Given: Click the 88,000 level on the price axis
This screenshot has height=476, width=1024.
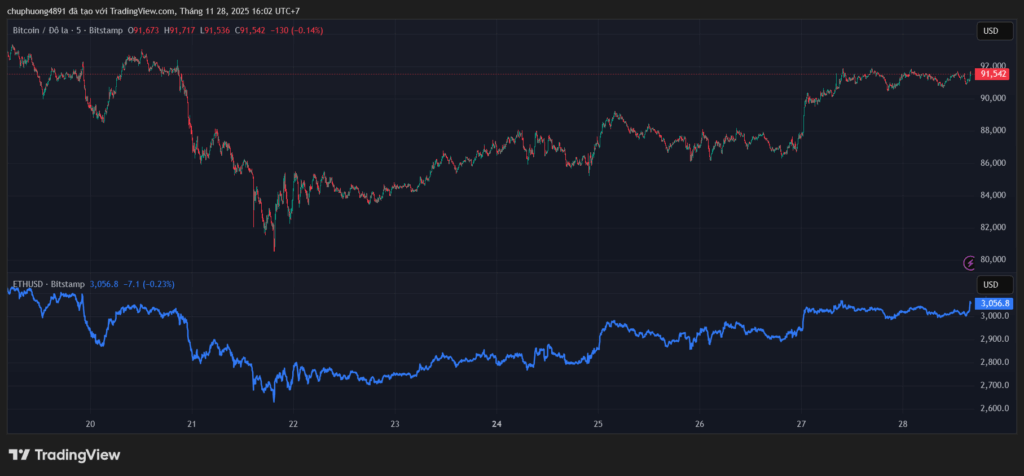Looking at the screenshot, I should 992,130.
